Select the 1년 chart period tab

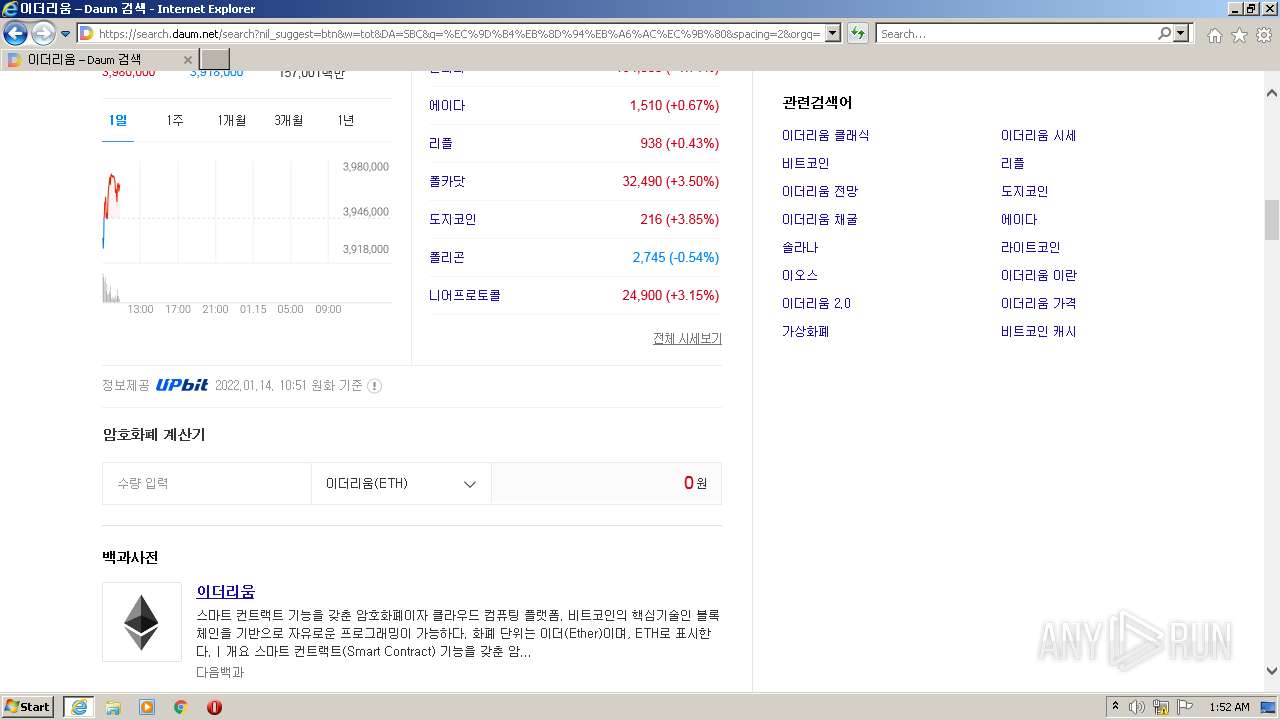tap(346, 120)
